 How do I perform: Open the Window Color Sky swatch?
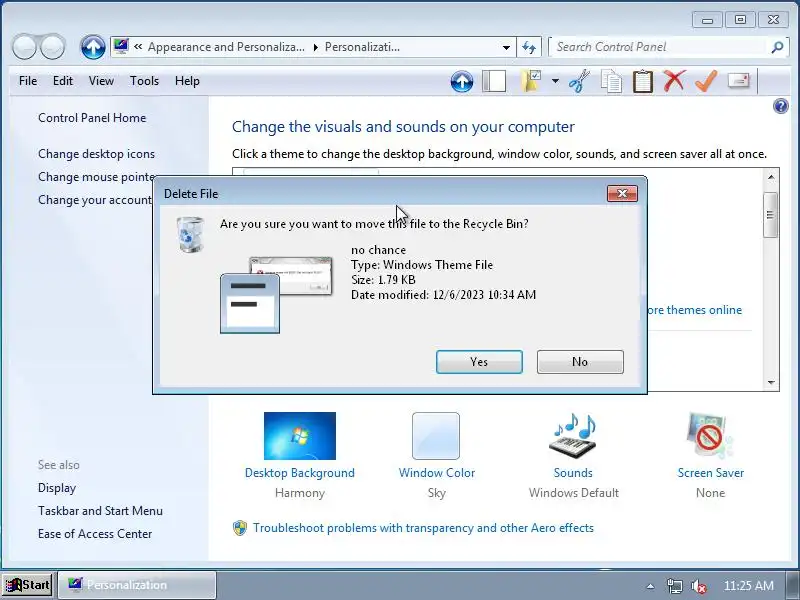436,436
